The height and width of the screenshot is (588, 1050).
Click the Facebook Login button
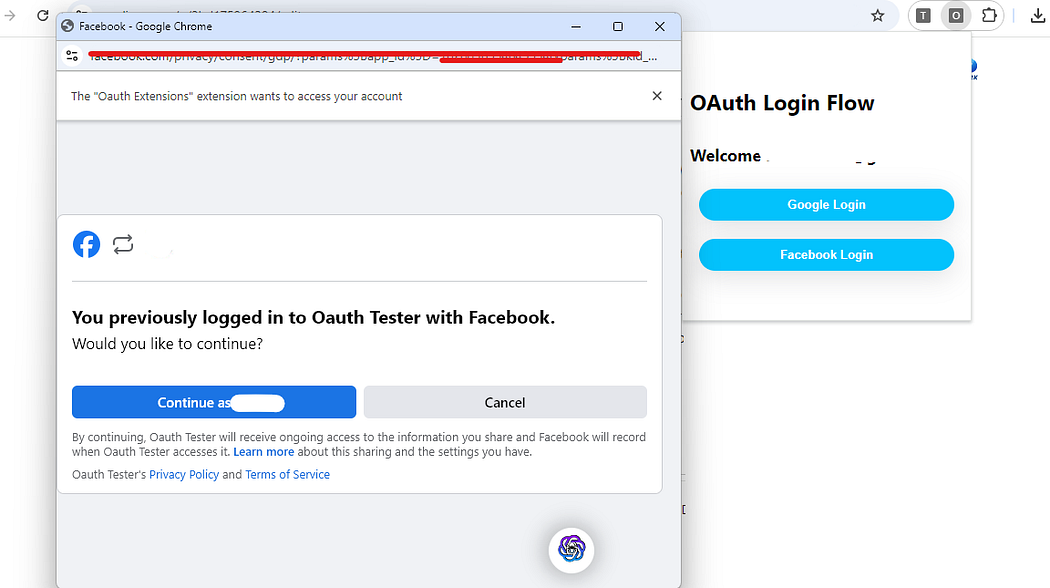(826, 254)
